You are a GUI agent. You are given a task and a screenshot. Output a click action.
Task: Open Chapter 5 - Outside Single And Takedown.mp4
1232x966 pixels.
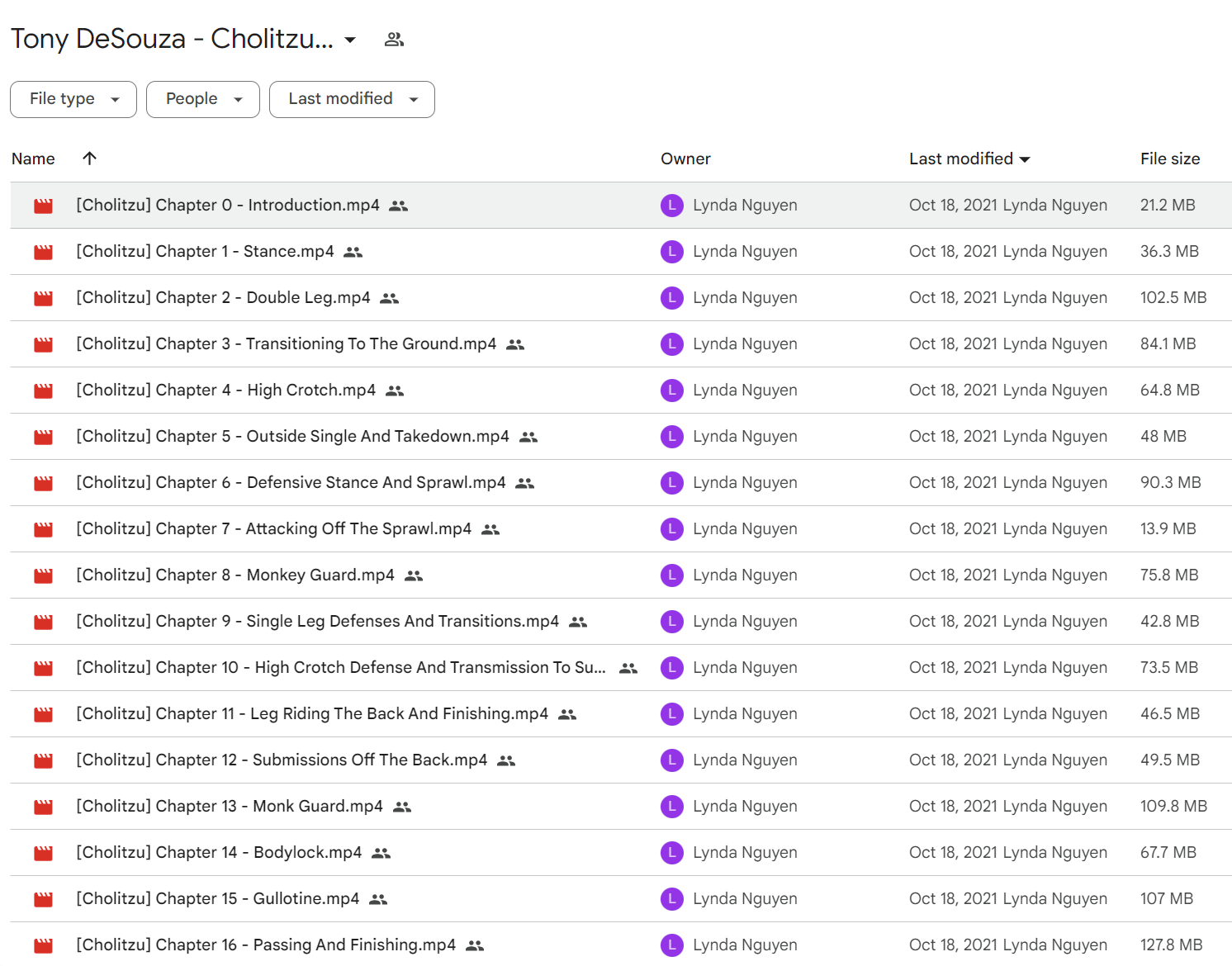tap(293, 436)
